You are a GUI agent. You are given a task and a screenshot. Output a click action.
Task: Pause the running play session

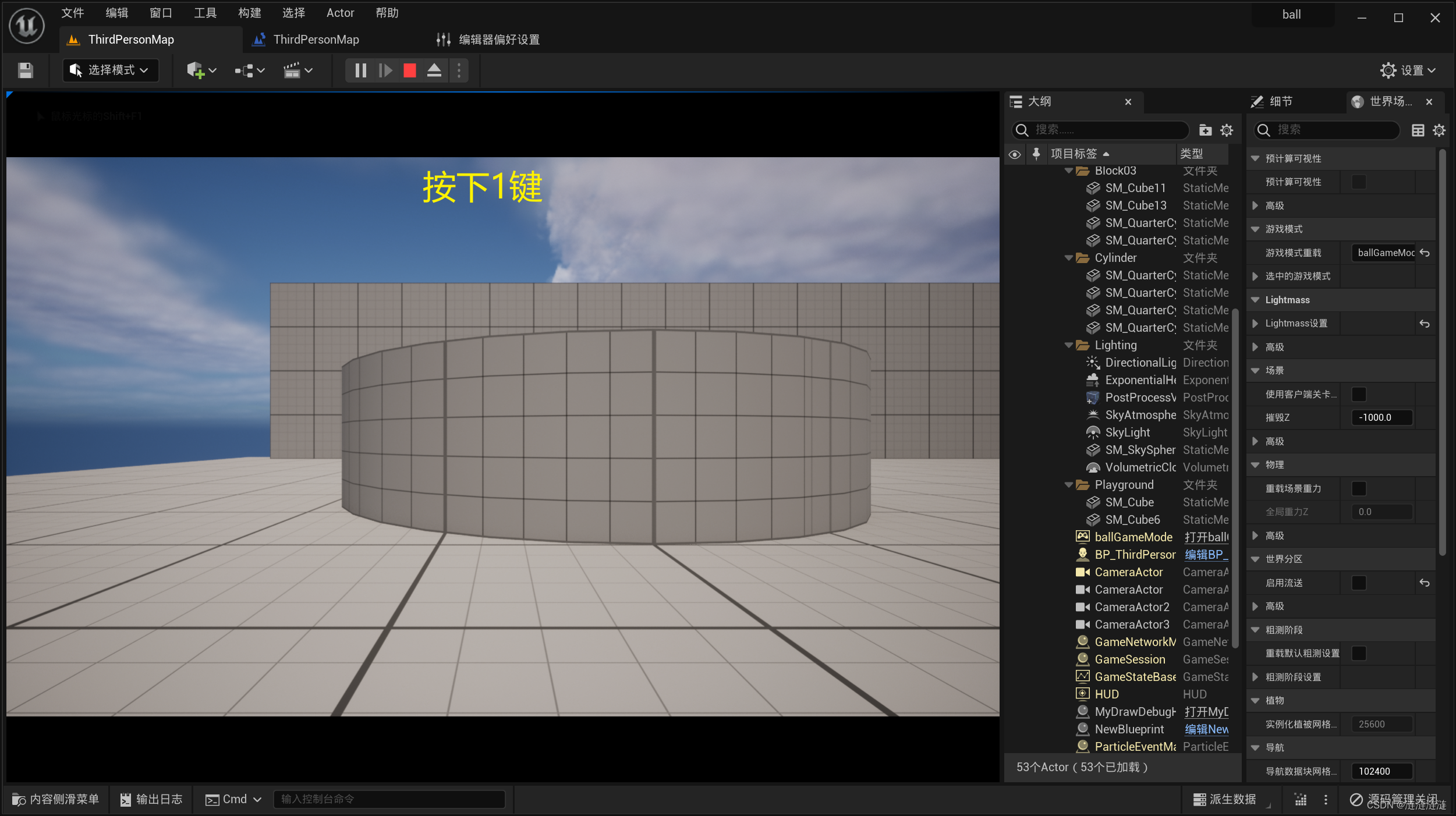click(360, 70)
